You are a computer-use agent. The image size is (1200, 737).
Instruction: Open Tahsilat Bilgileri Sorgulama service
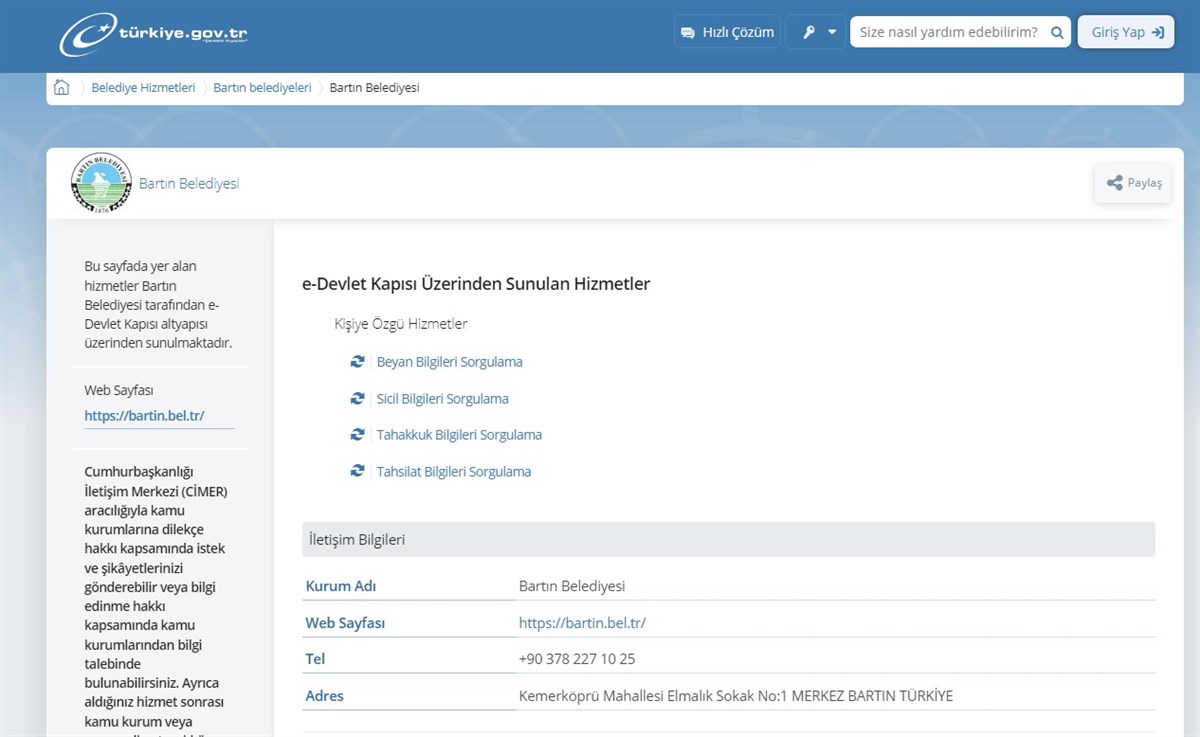pos(453,472)
